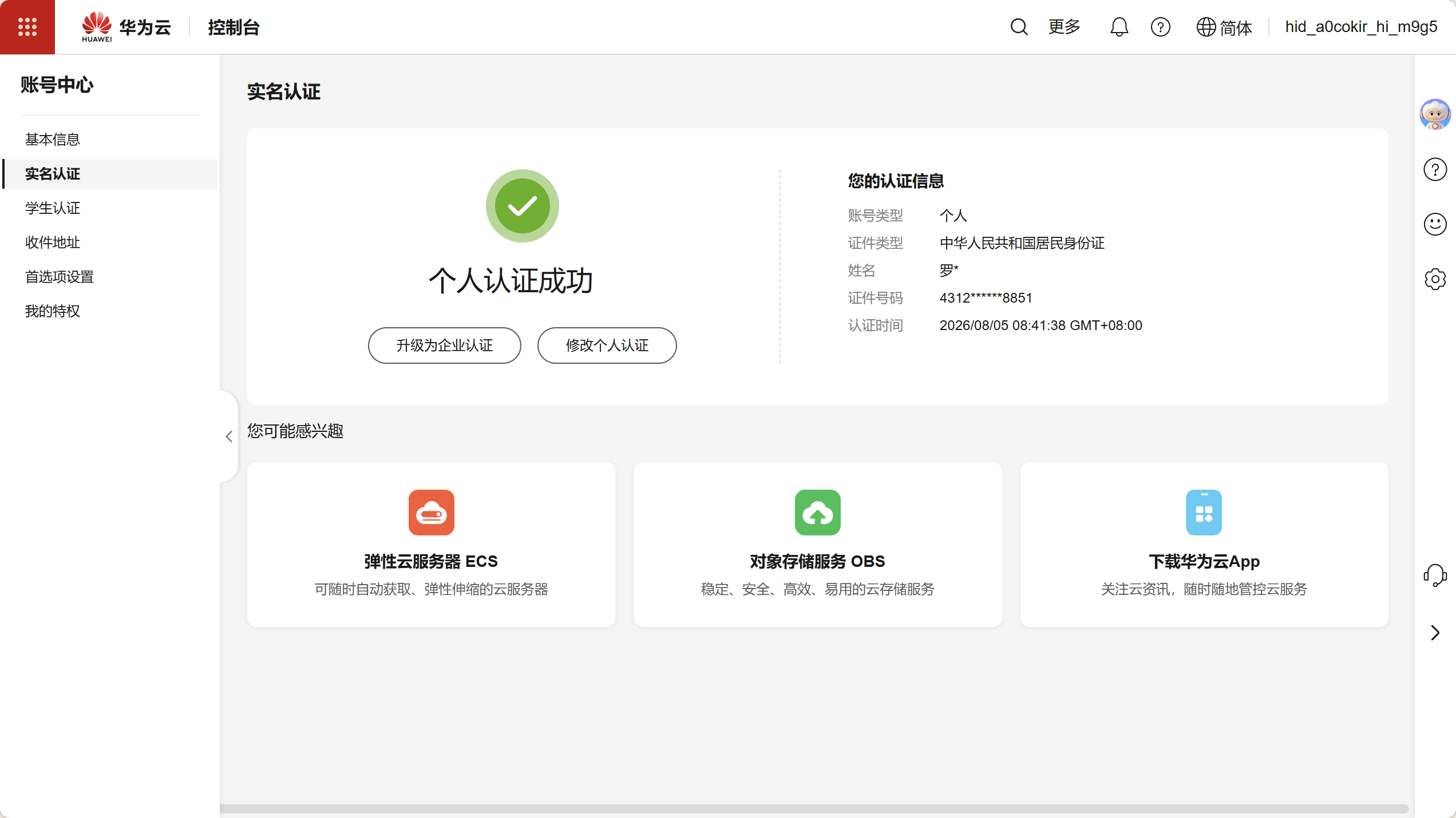This screenshot has width=1456, height=818.
Task: Click ECS description 可随时自动获取、弹性伸缩的云服务器
Action: click(x=431, y=589)
